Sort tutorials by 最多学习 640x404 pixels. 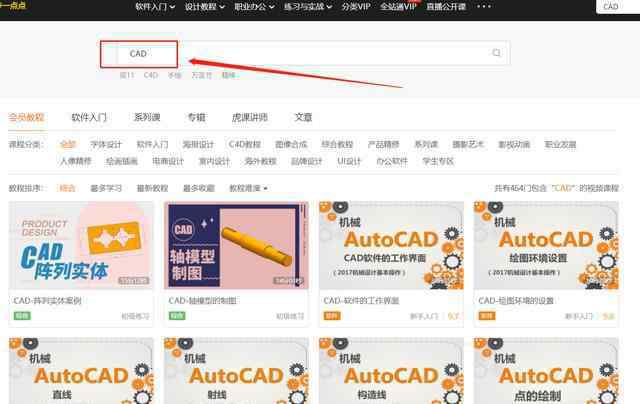(x=106, y=188)
